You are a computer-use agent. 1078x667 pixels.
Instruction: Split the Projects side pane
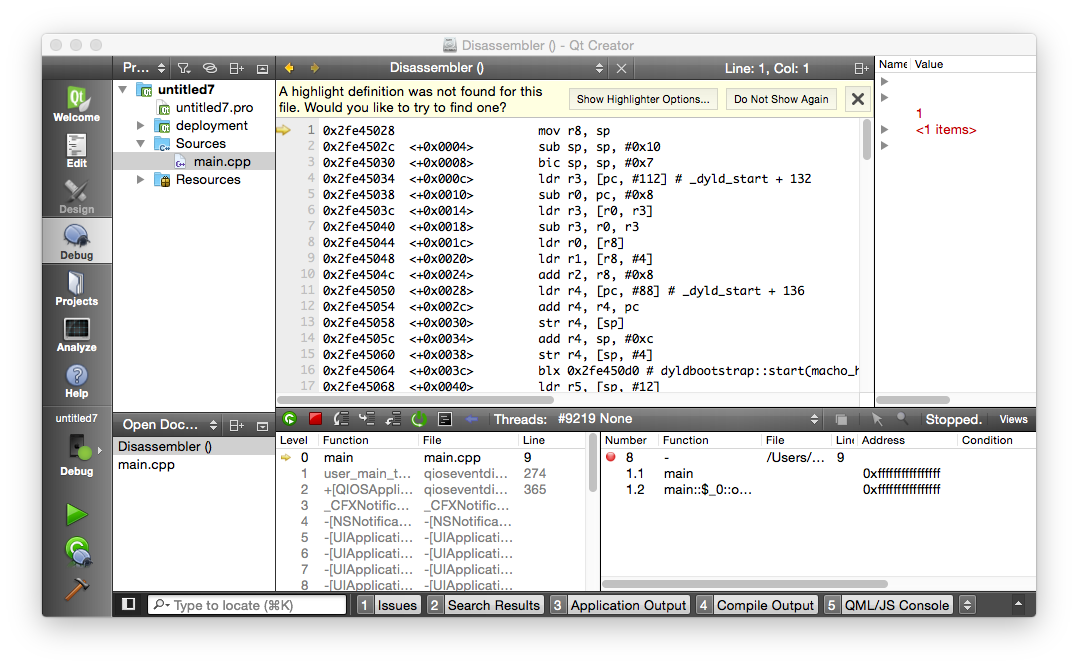(236, 68)
